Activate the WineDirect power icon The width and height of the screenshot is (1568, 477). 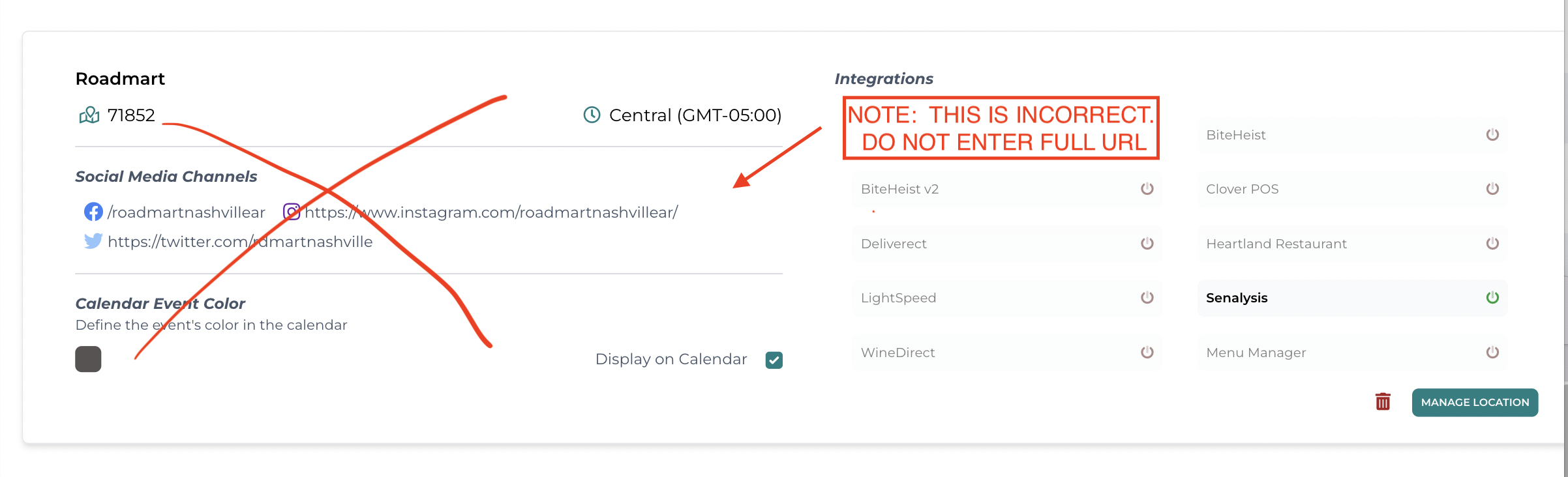tap(1147, 353)
